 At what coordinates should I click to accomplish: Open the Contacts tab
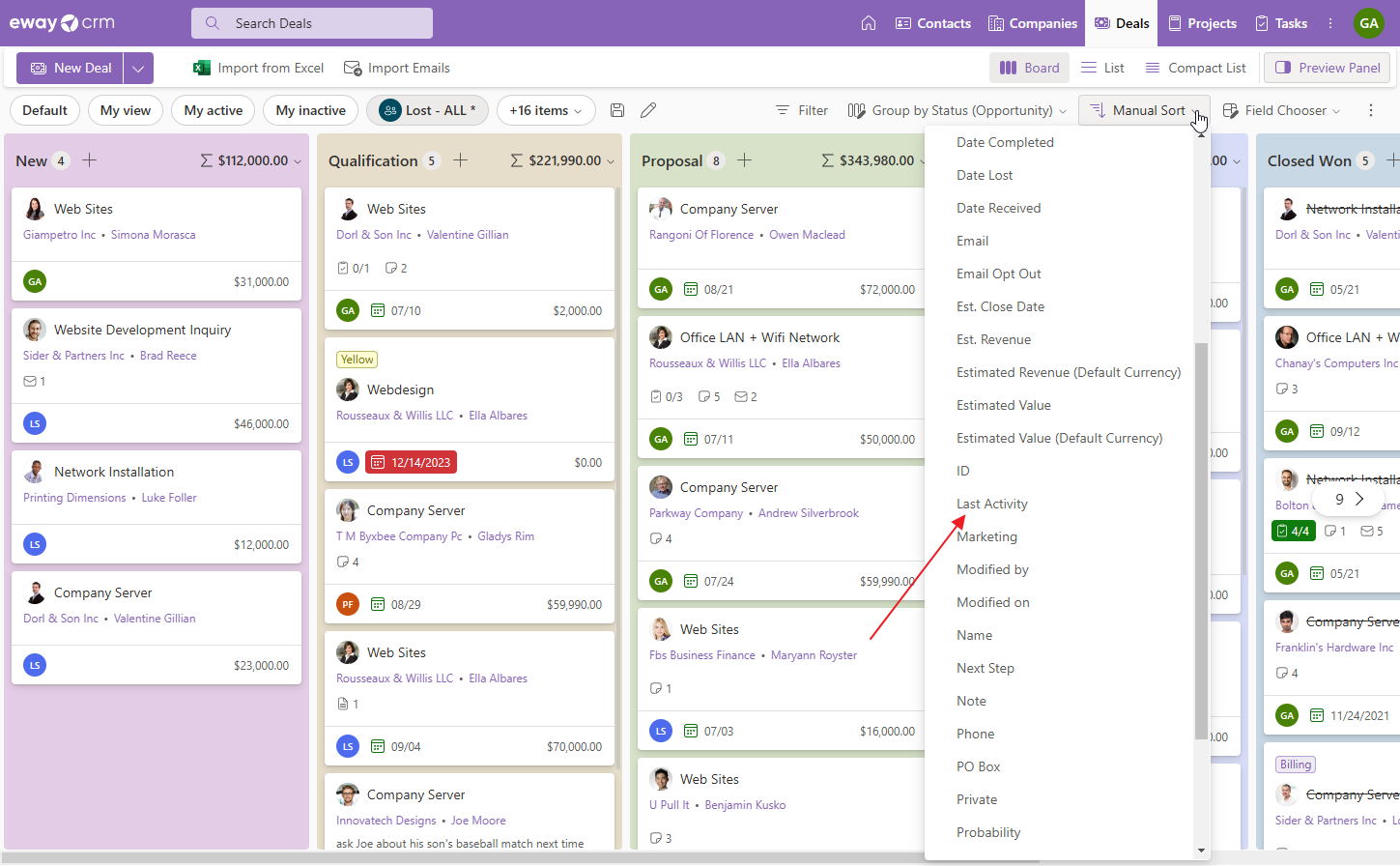point(932,23)
